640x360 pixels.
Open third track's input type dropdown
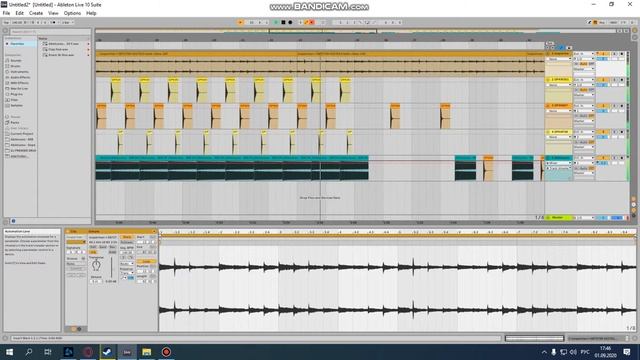tap(584, 106)
